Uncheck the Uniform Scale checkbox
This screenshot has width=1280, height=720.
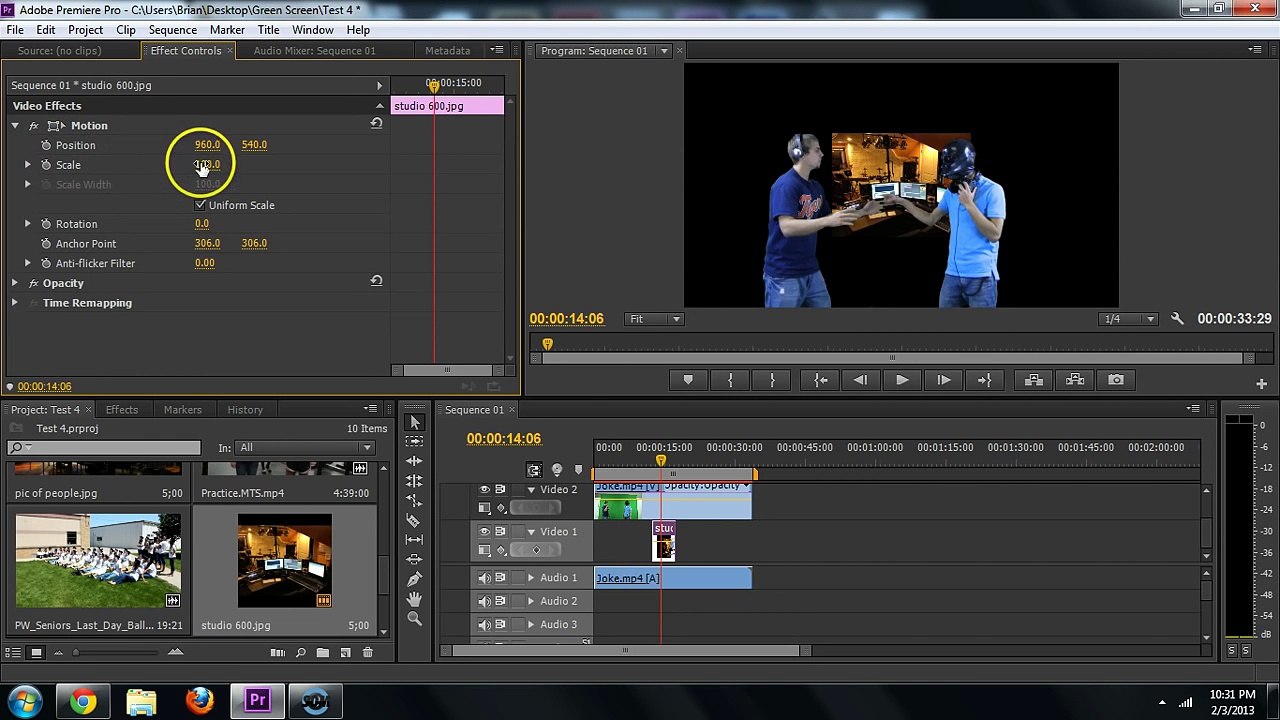point(201,205)
